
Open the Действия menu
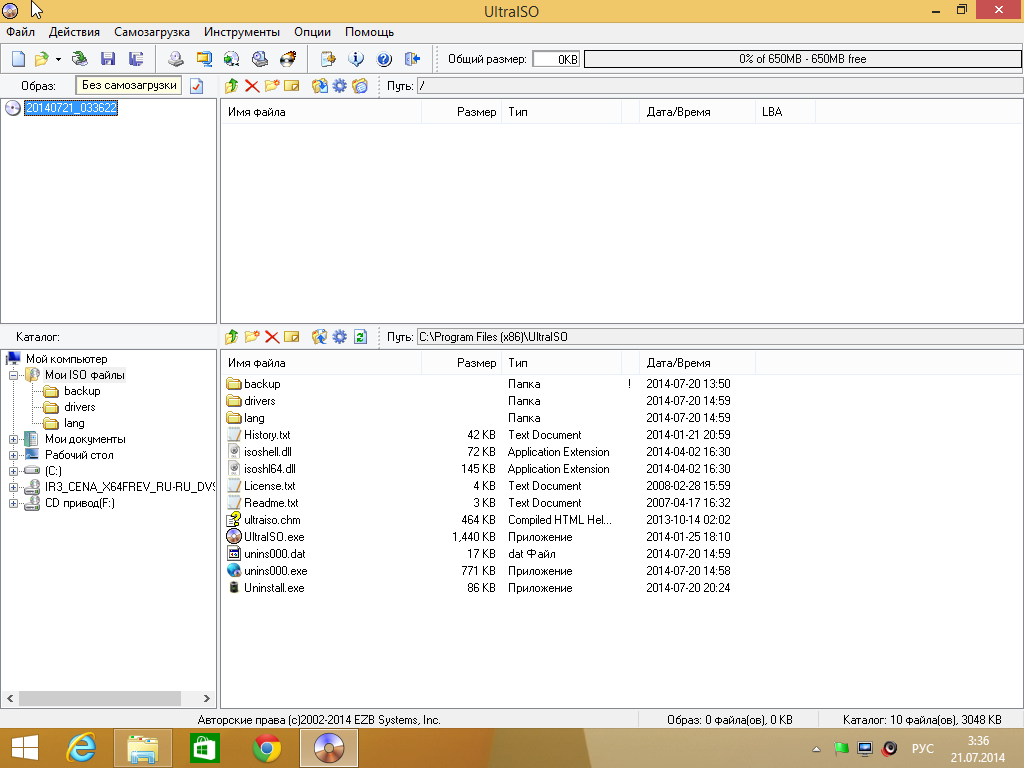[x=74, y=32]
